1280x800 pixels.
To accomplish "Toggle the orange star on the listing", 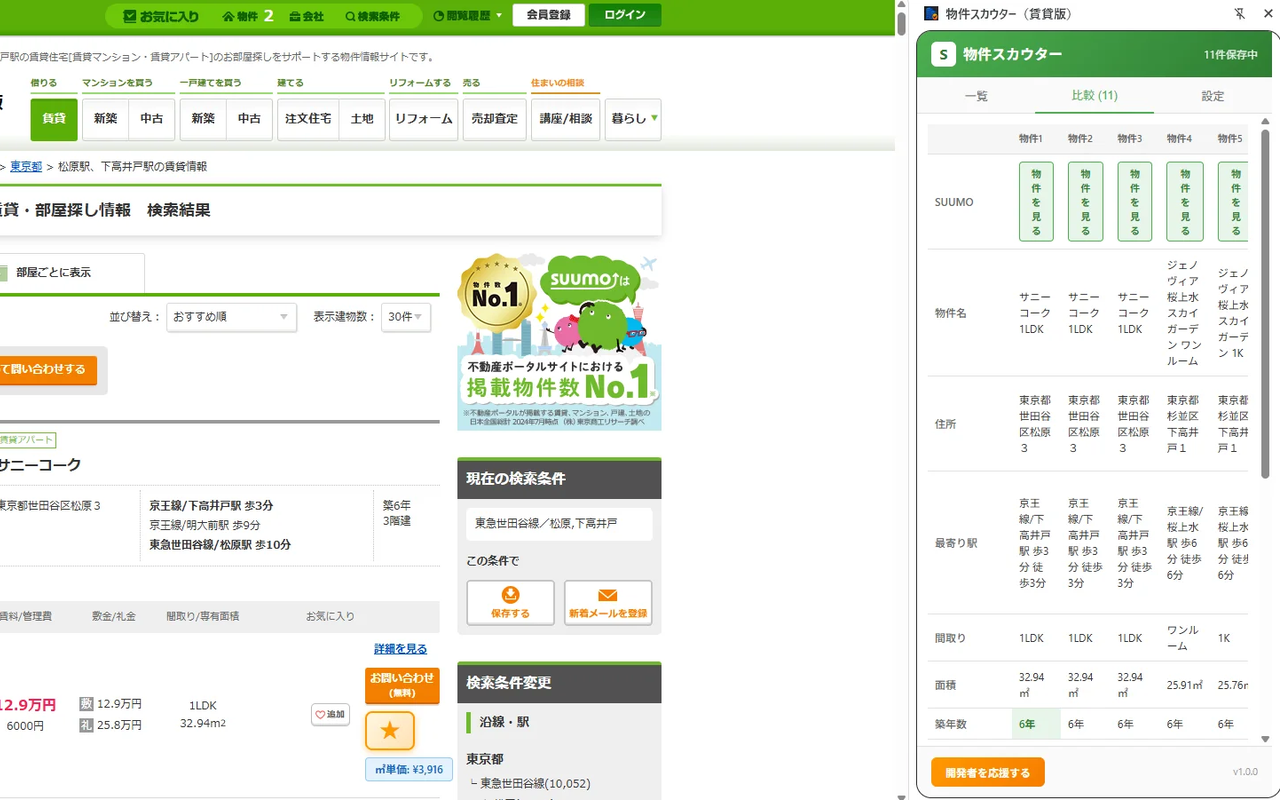I will pos(389,730).
